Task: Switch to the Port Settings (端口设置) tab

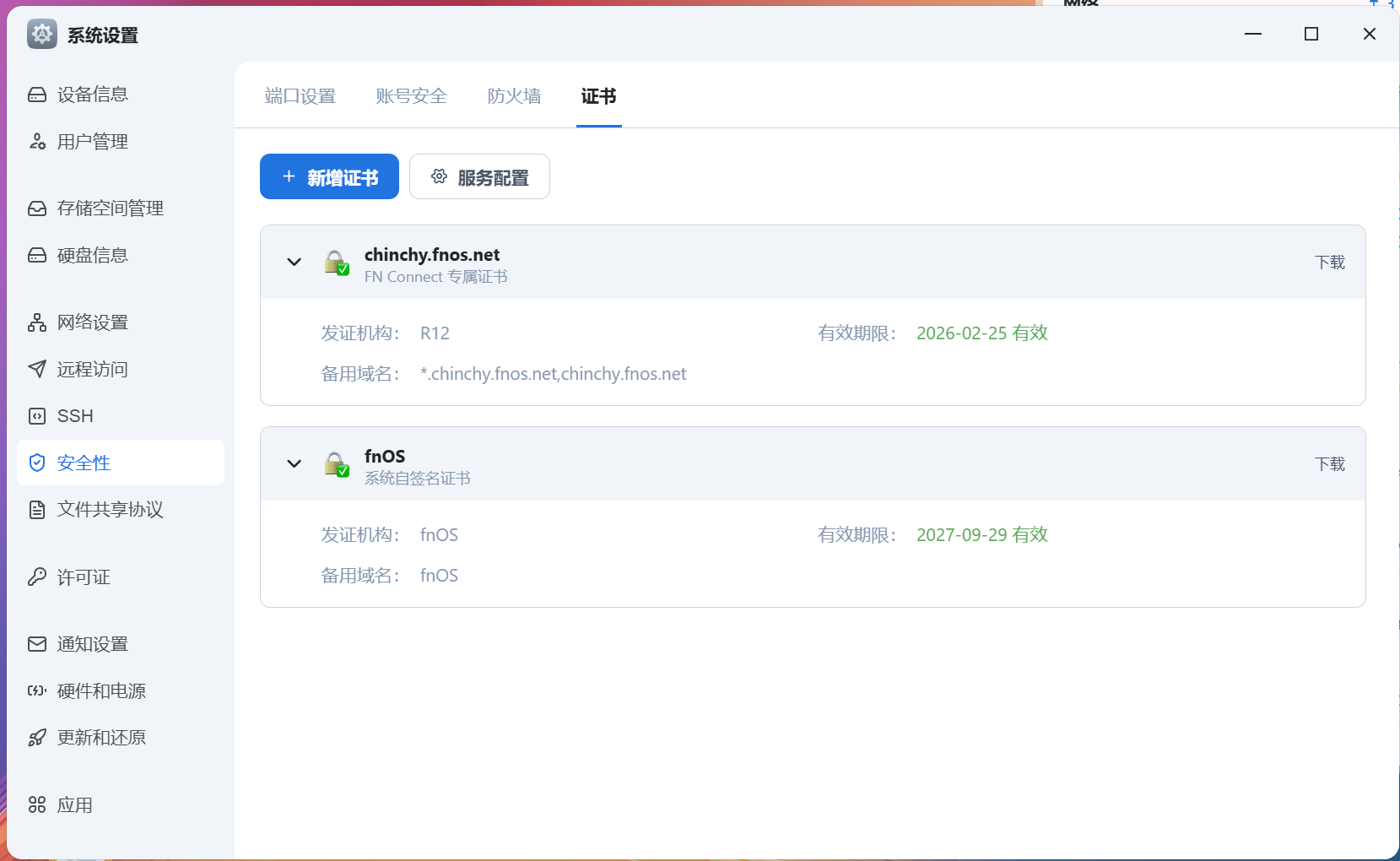Action: 300,96
